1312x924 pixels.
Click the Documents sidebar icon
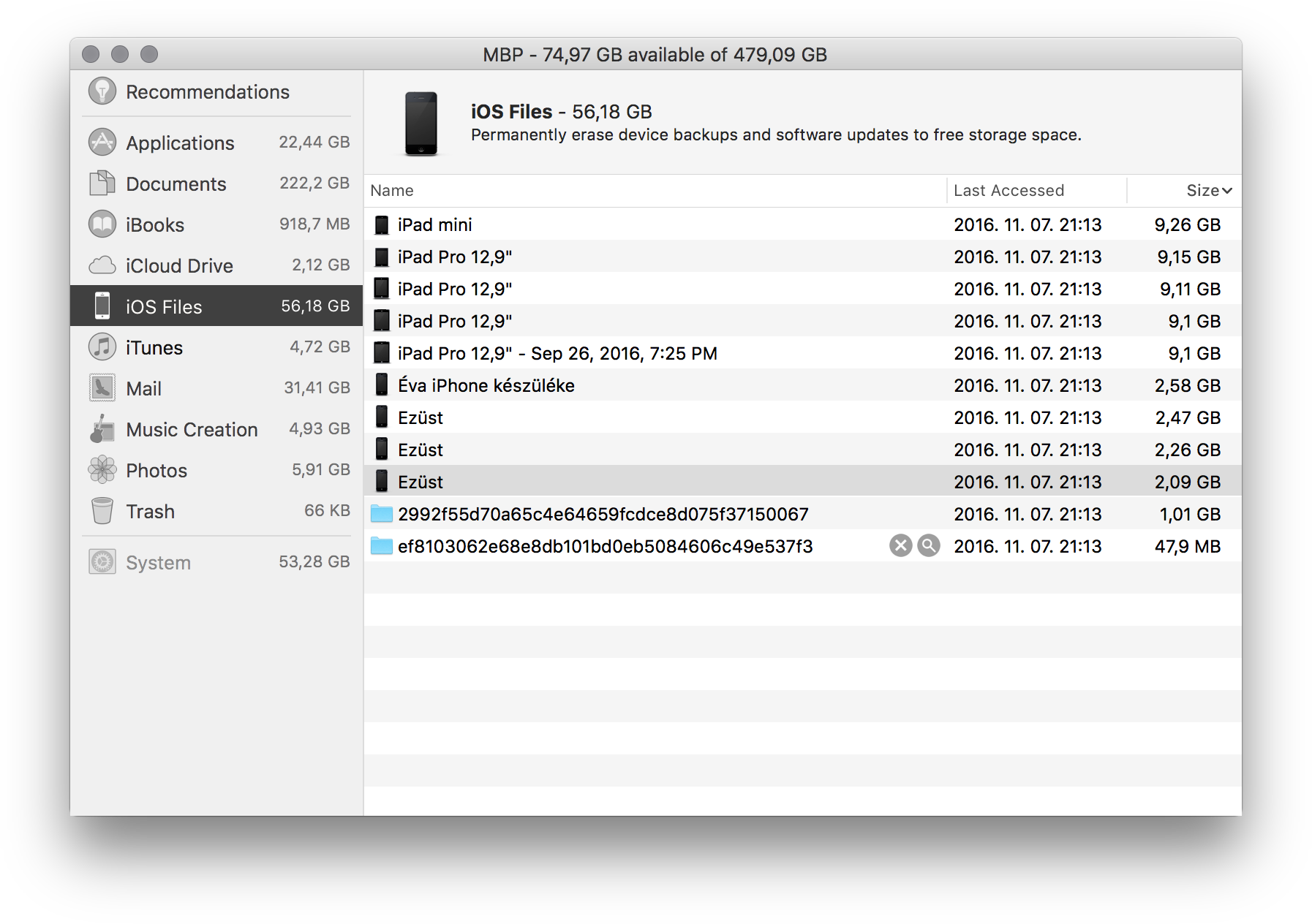[x=102, y=183]
